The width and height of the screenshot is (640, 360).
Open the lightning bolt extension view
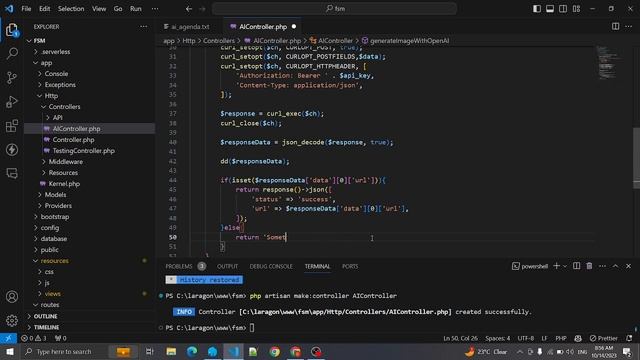click(x=12, y=150)
